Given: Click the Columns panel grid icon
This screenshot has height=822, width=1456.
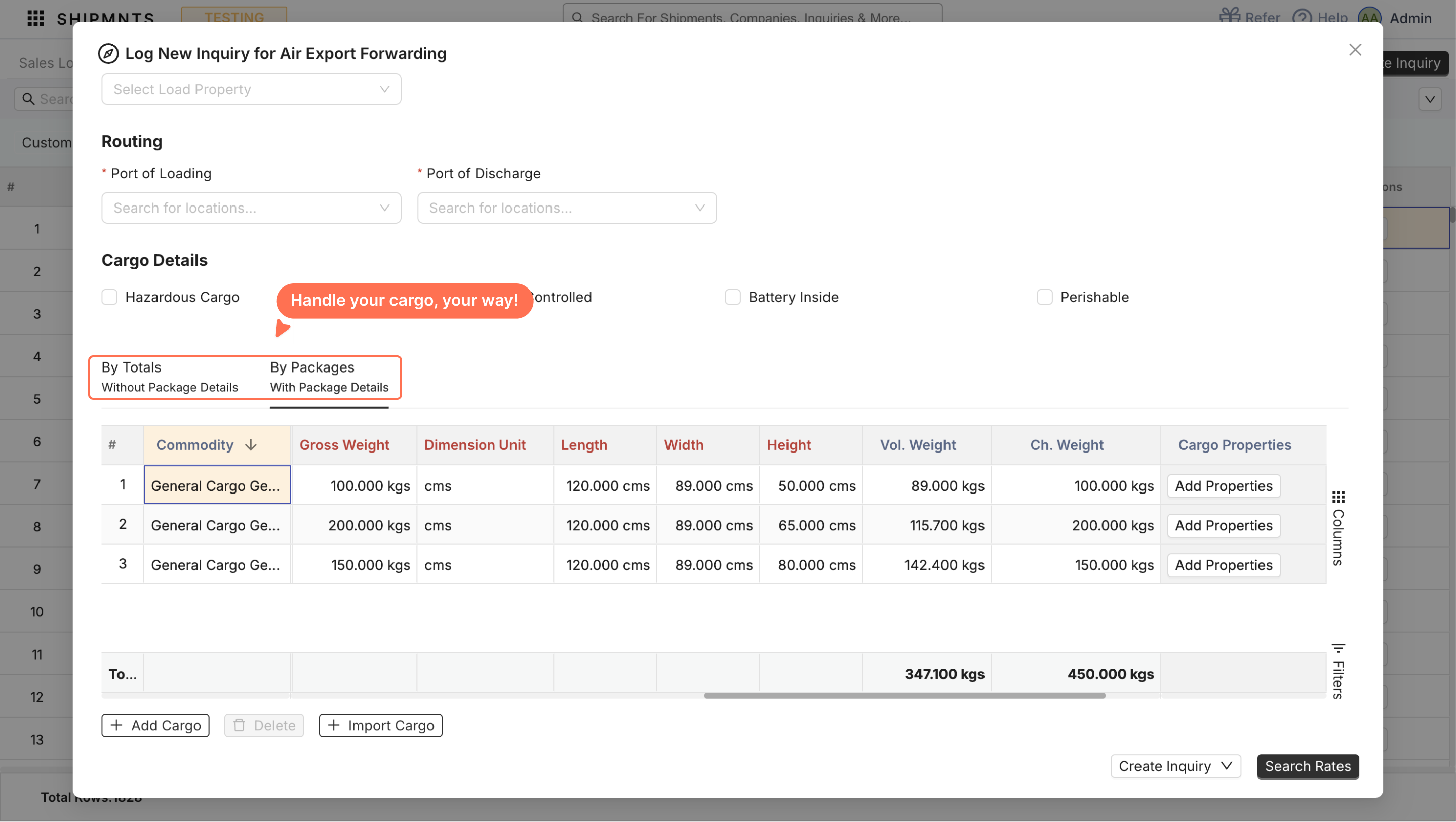Looking at the screenshot, I should [x=1338, y=497].
